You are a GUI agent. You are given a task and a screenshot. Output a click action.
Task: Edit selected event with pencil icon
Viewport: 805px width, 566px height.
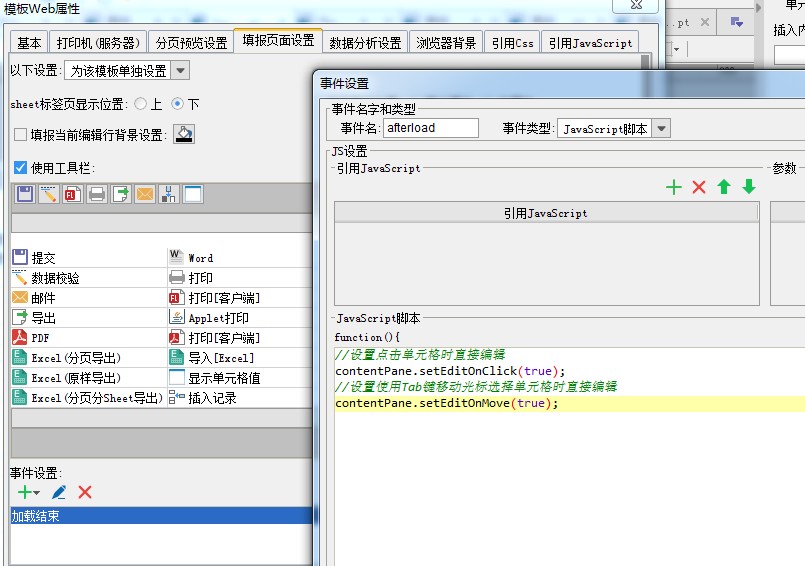(x=59, y=492)
